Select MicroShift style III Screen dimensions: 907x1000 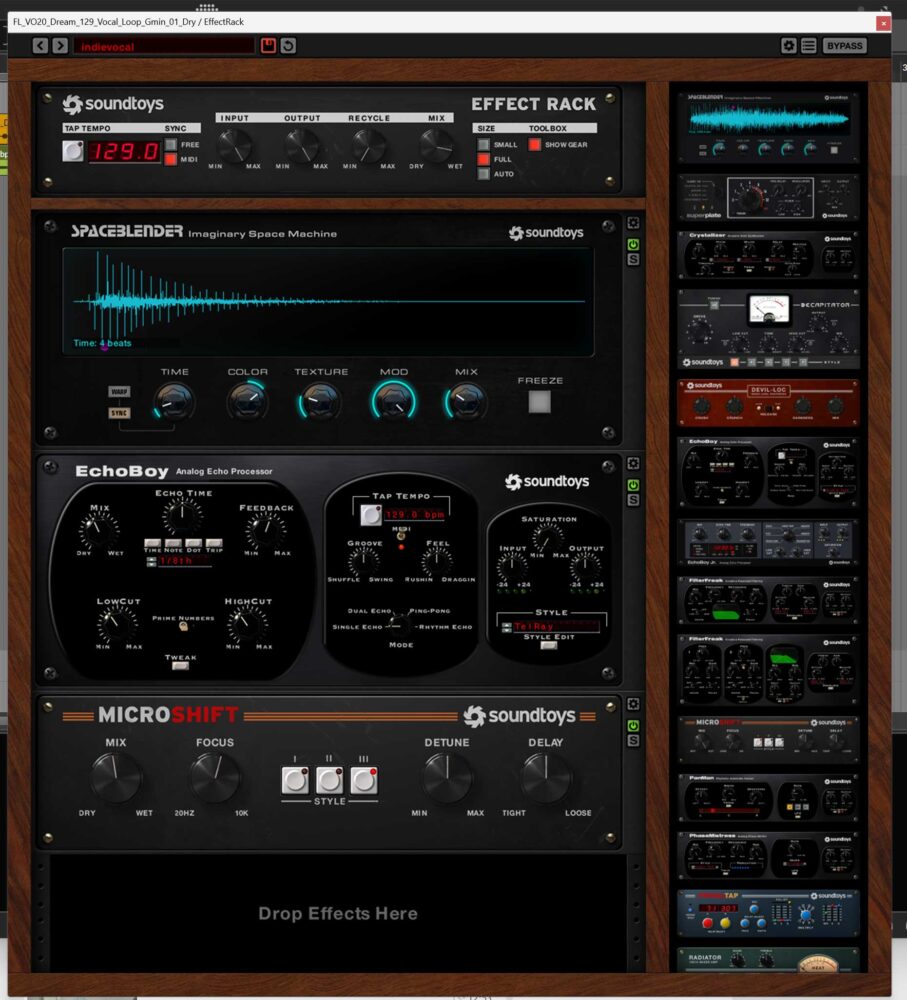click(x=364, y=781)
